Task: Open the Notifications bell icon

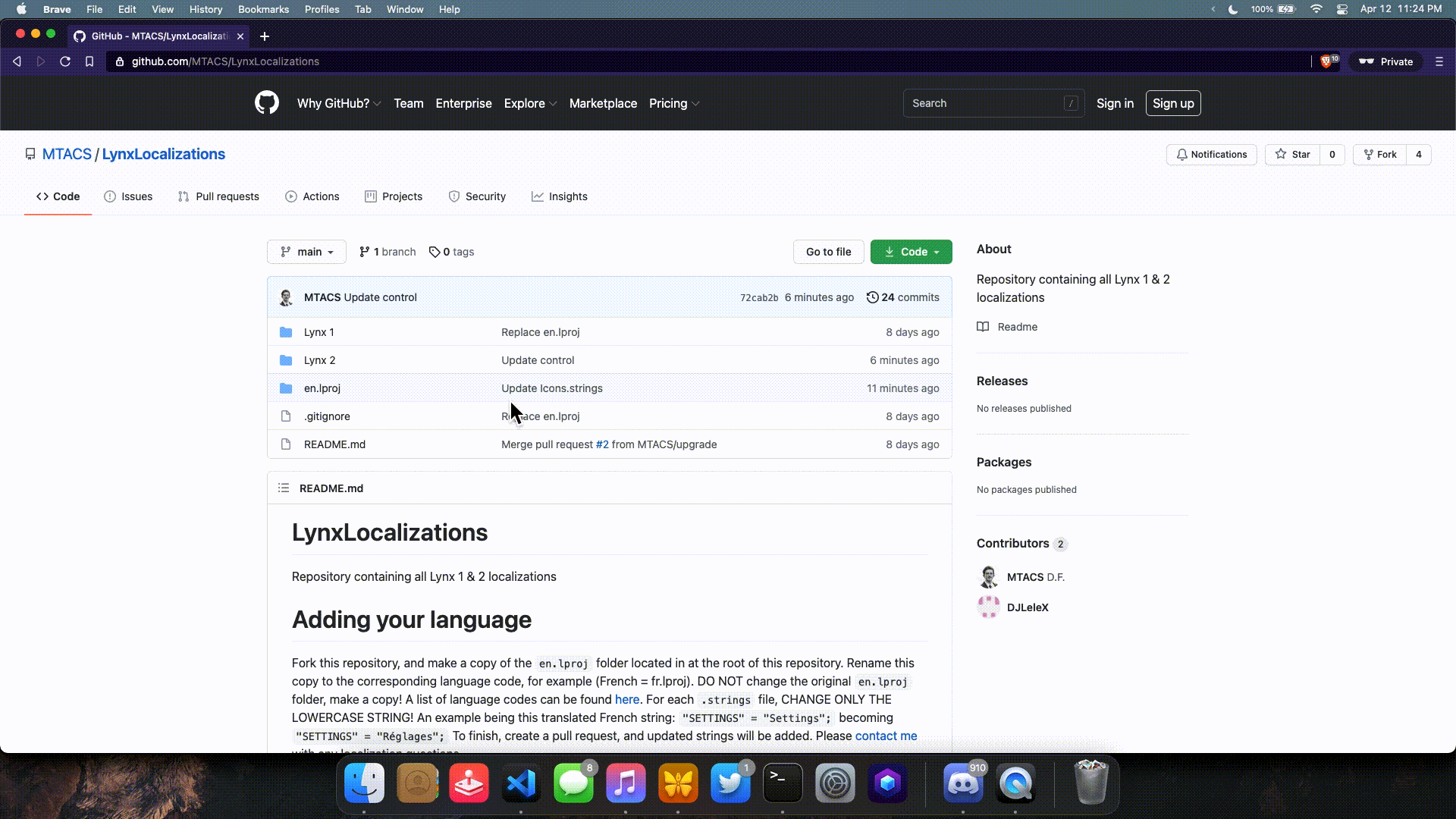Action: coord(1184,155)
